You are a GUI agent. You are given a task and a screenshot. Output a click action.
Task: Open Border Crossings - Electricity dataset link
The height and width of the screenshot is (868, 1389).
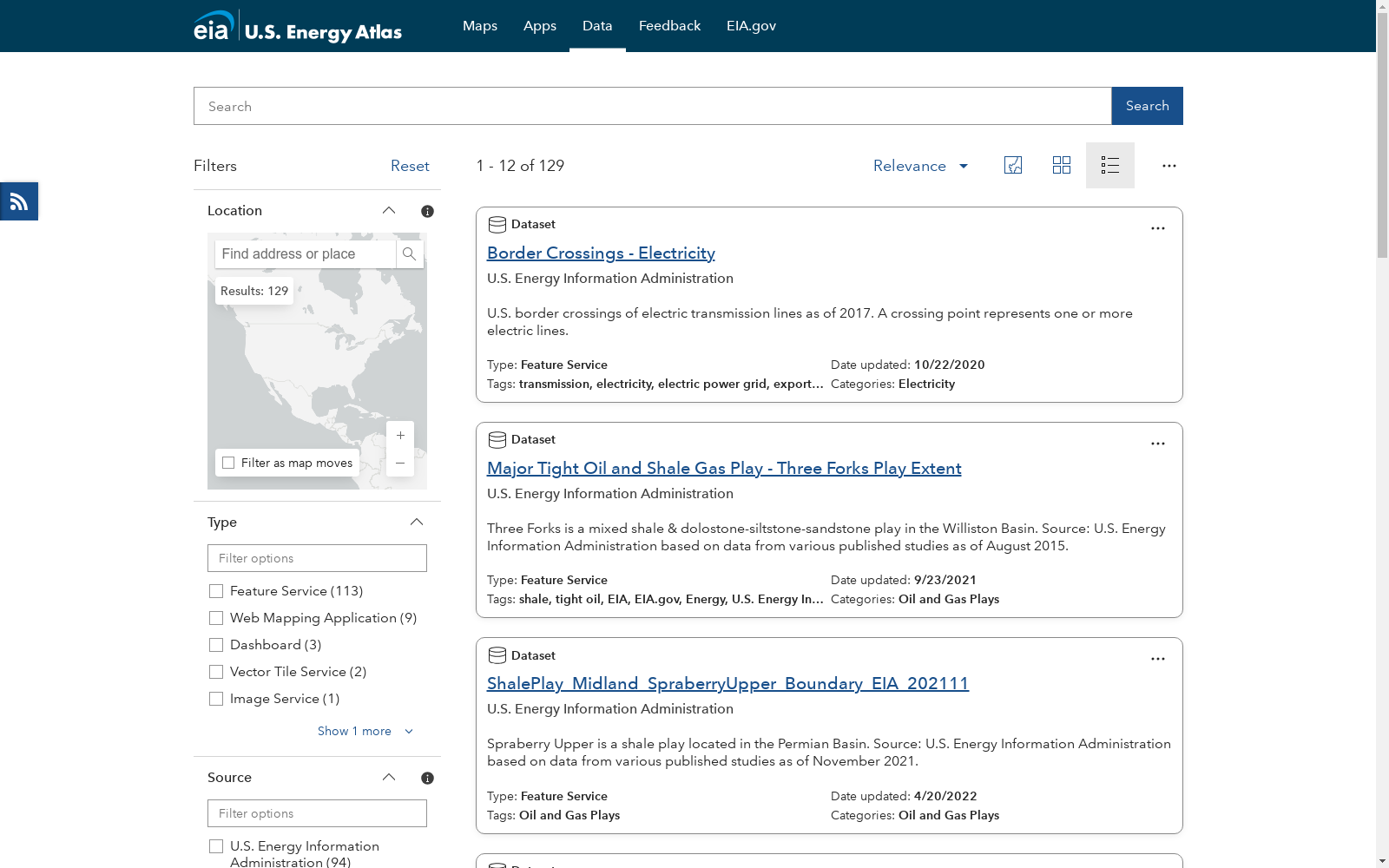[x=601, y=253]
